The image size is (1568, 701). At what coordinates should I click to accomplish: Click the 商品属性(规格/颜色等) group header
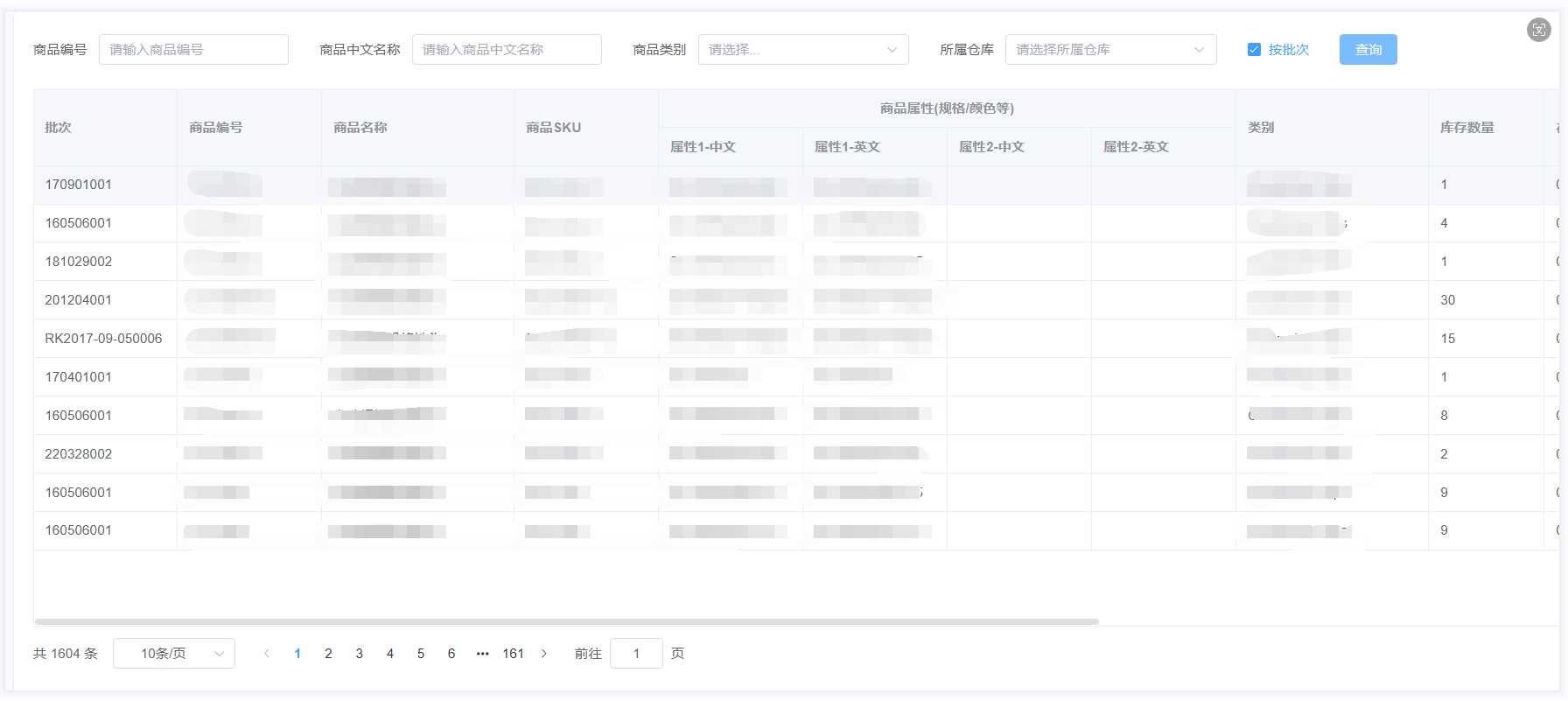[947, 109]
